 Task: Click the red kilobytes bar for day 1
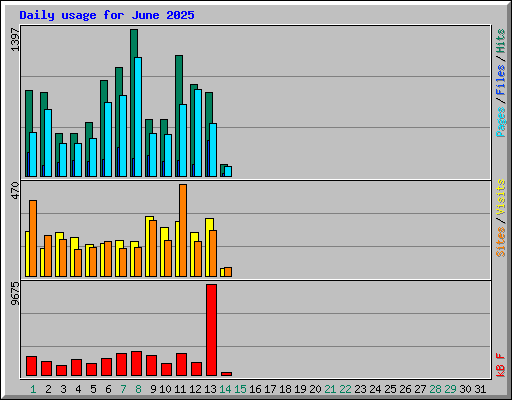click(31, 366)
